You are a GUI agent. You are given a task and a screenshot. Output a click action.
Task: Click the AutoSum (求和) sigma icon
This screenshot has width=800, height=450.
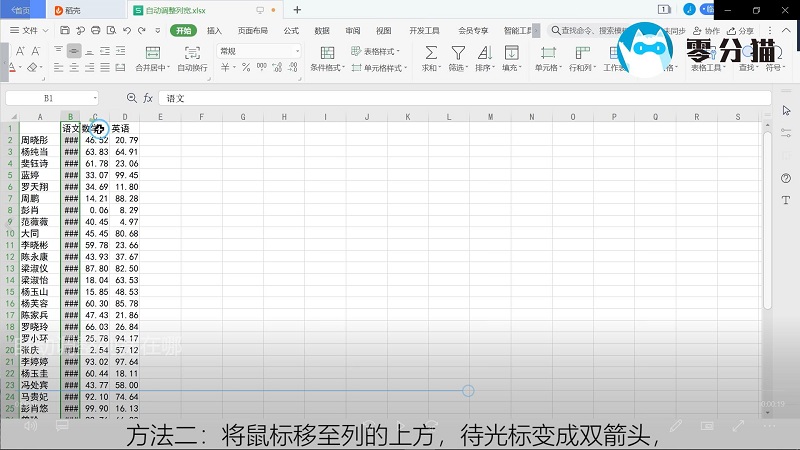(430, 52)
